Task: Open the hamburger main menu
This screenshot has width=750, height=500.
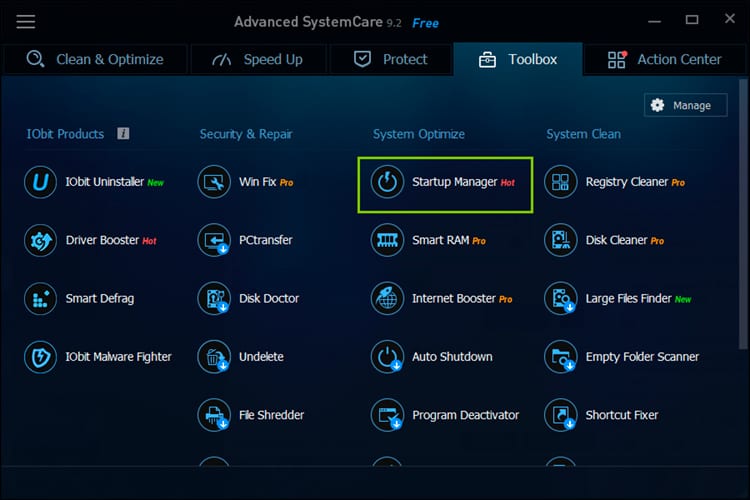Action: [26, 22]
